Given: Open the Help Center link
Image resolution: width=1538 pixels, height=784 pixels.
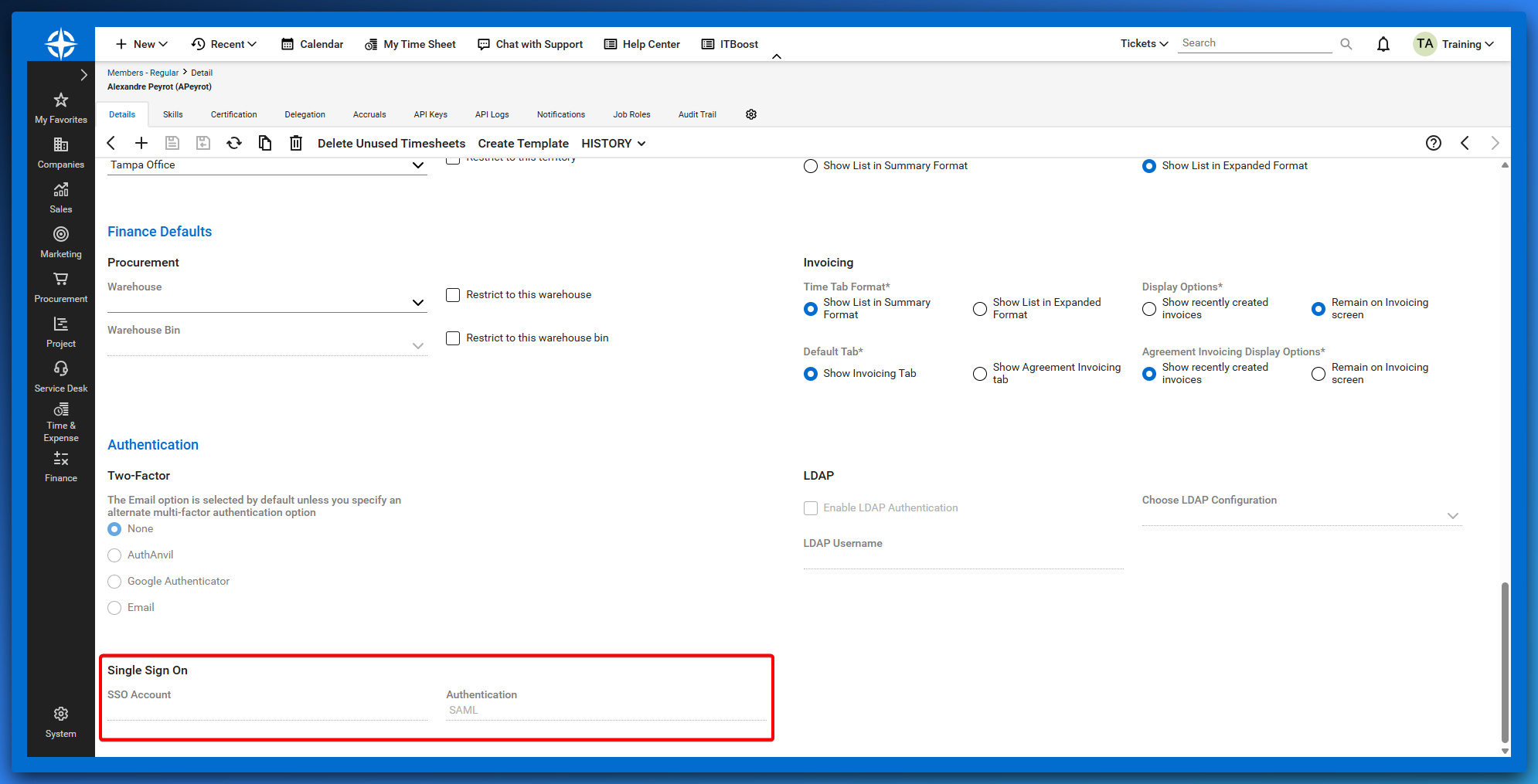Looking at the screenshot, I should (x=642, y=44).
